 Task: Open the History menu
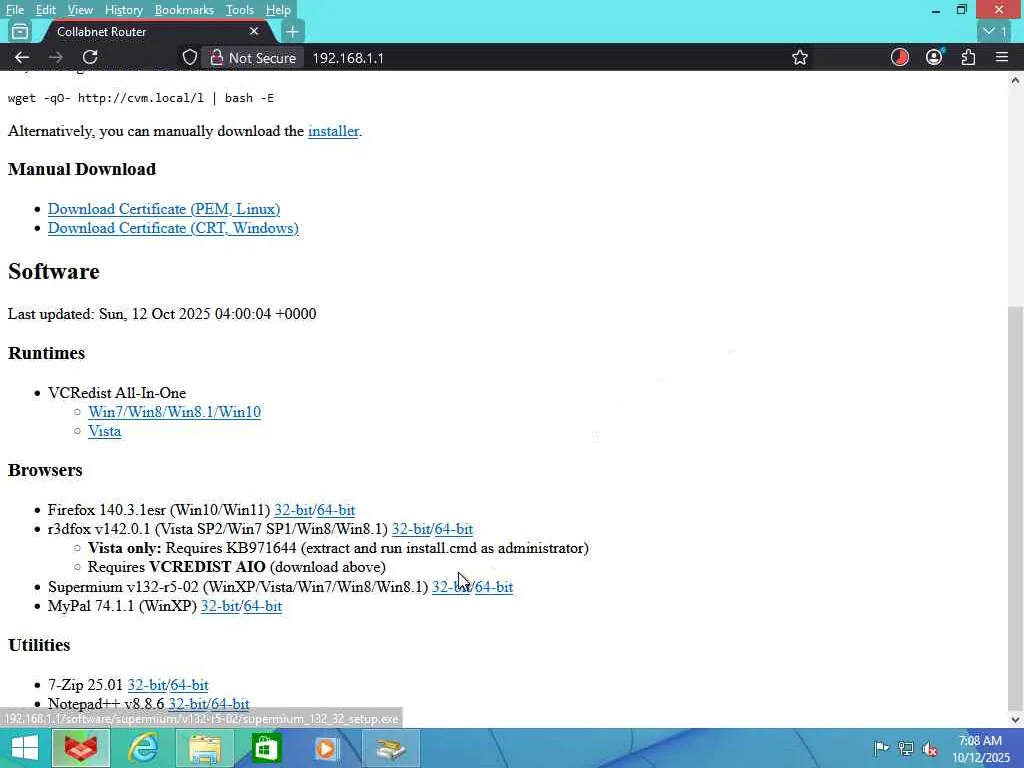pyautogui.click(x=123, y=10)
